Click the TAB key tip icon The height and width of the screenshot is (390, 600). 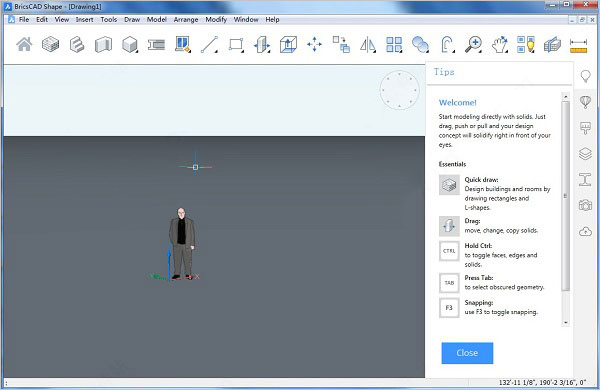[x=449, y=283]
